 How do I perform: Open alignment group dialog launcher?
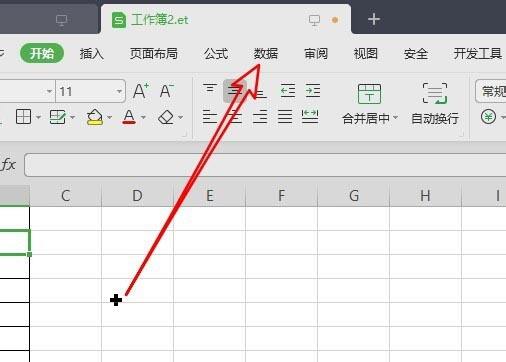tap(461, 134)
